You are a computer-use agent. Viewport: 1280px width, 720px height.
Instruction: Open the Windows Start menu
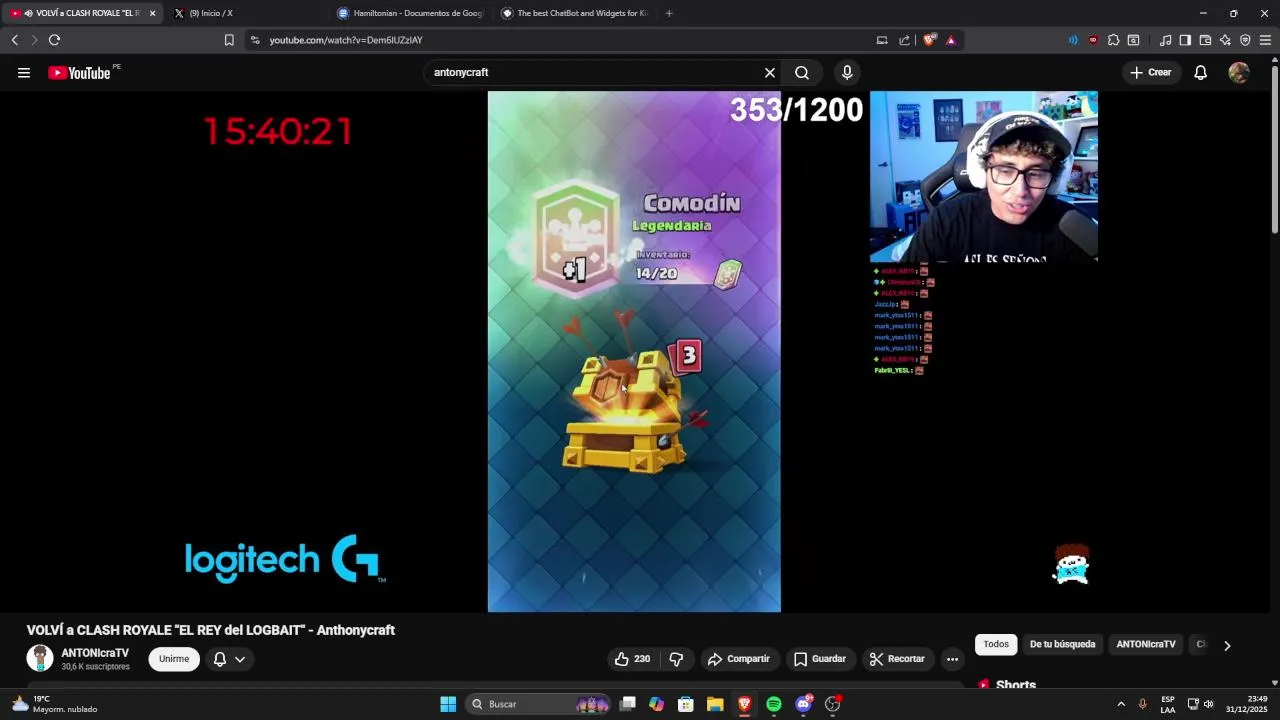(x=448, y=704)
